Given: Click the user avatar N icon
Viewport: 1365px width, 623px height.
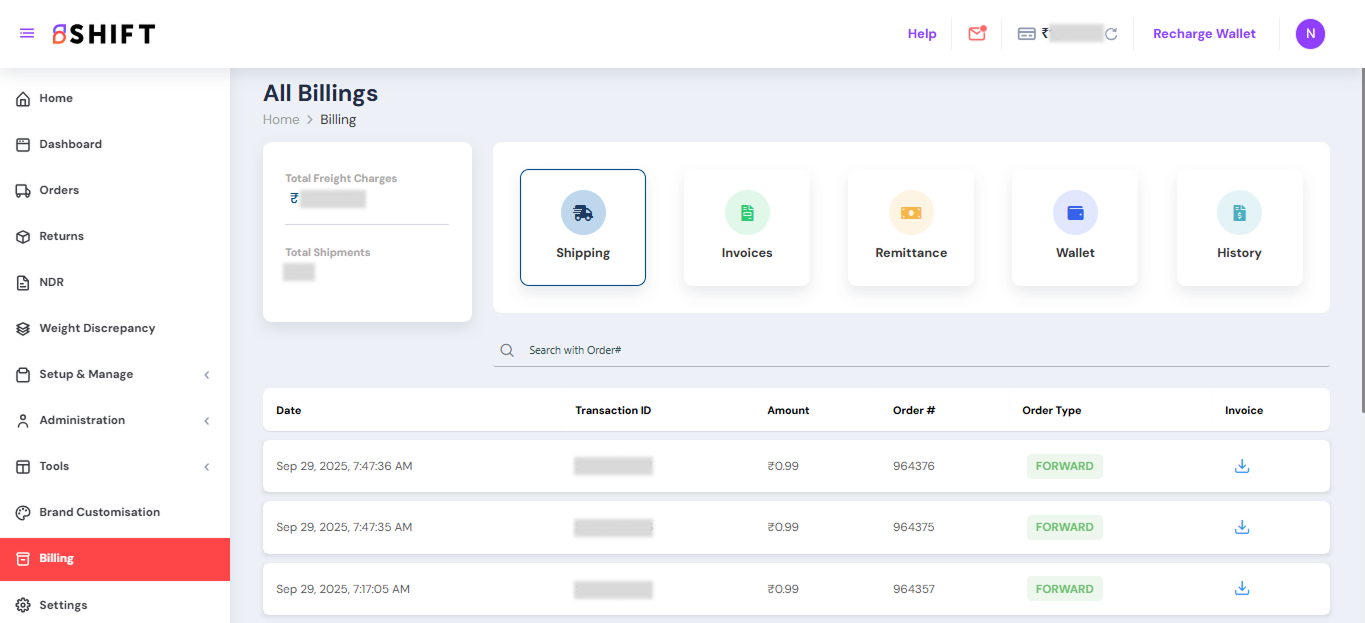Looking at the screenshot, I should (1310, 34).
